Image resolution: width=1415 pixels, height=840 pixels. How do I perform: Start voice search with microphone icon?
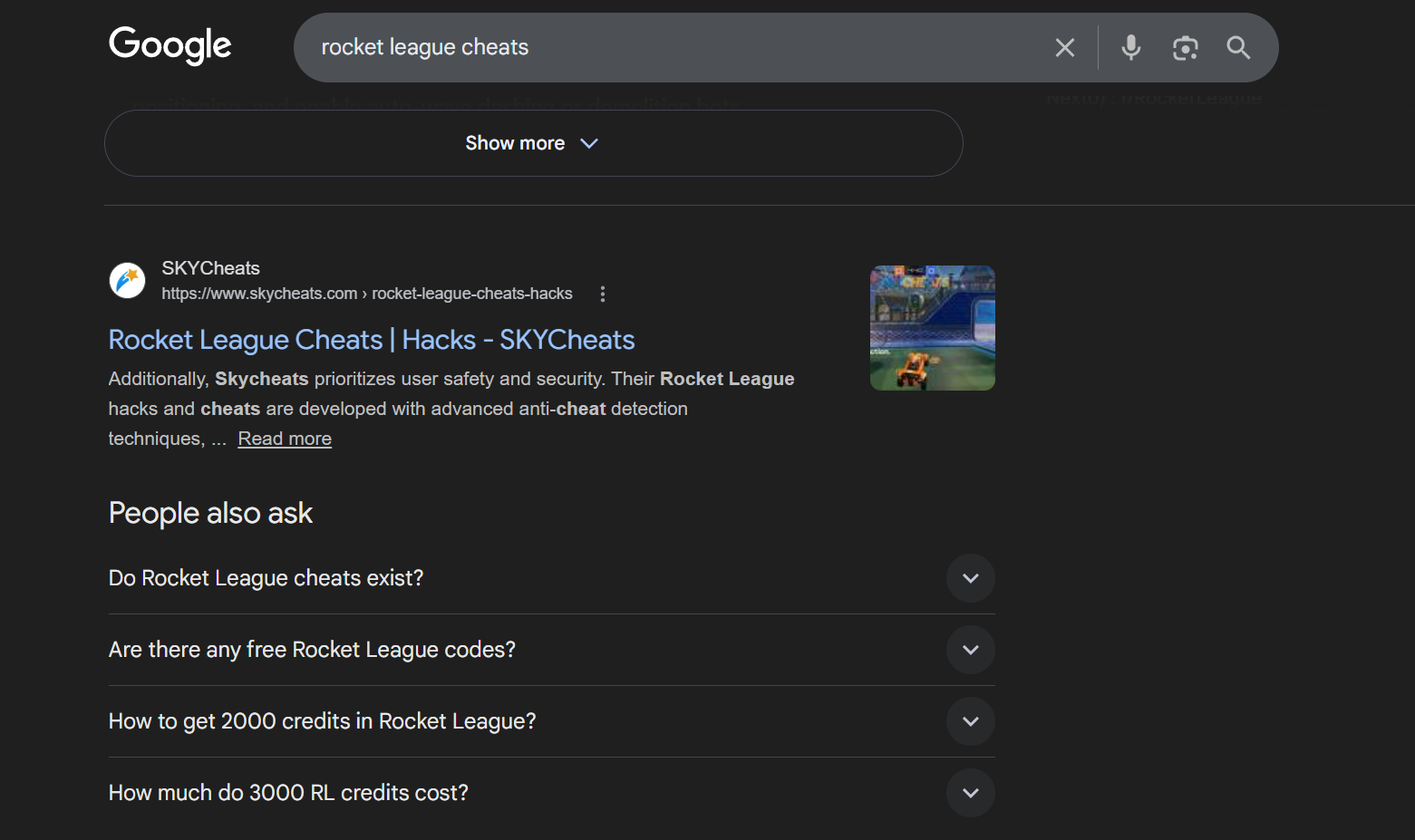click(1130, 48)
